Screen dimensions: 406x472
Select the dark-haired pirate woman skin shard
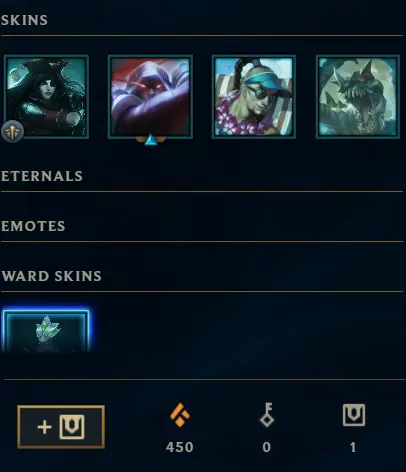click(46, 97)
